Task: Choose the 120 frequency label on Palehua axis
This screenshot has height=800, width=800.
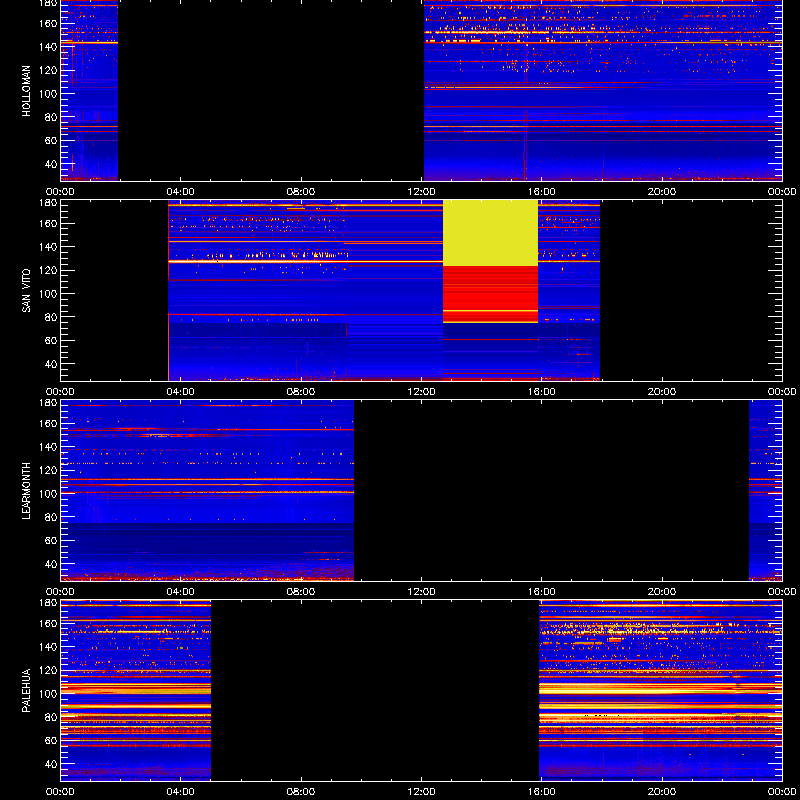Action: [x=49, y=670]
